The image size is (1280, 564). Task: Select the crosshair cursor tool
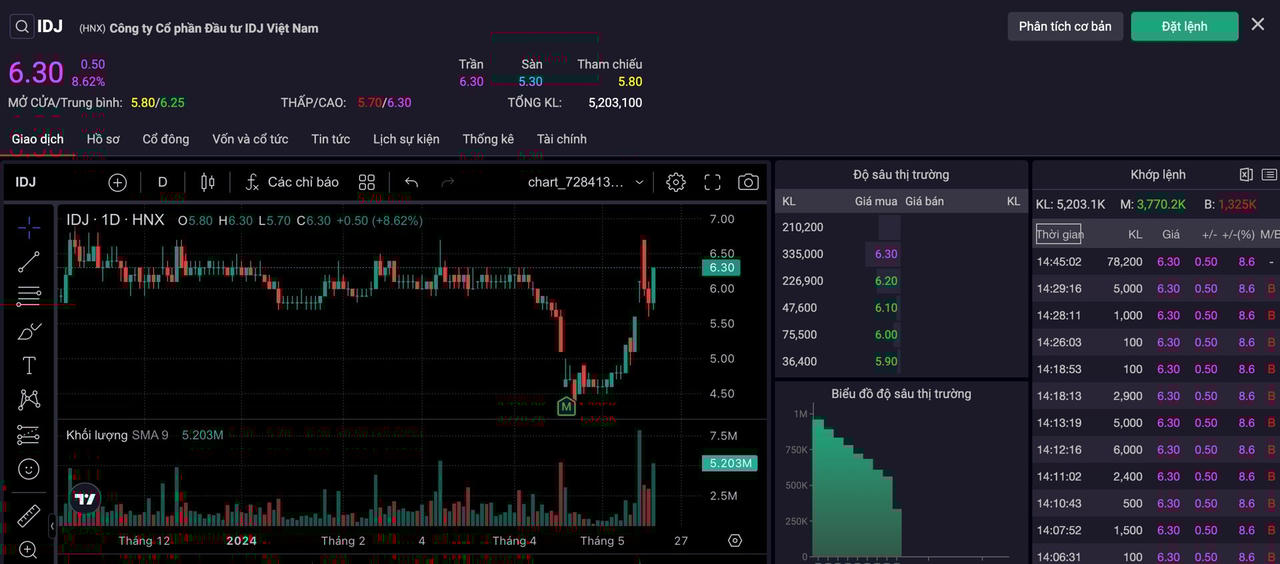click(29, 227)
